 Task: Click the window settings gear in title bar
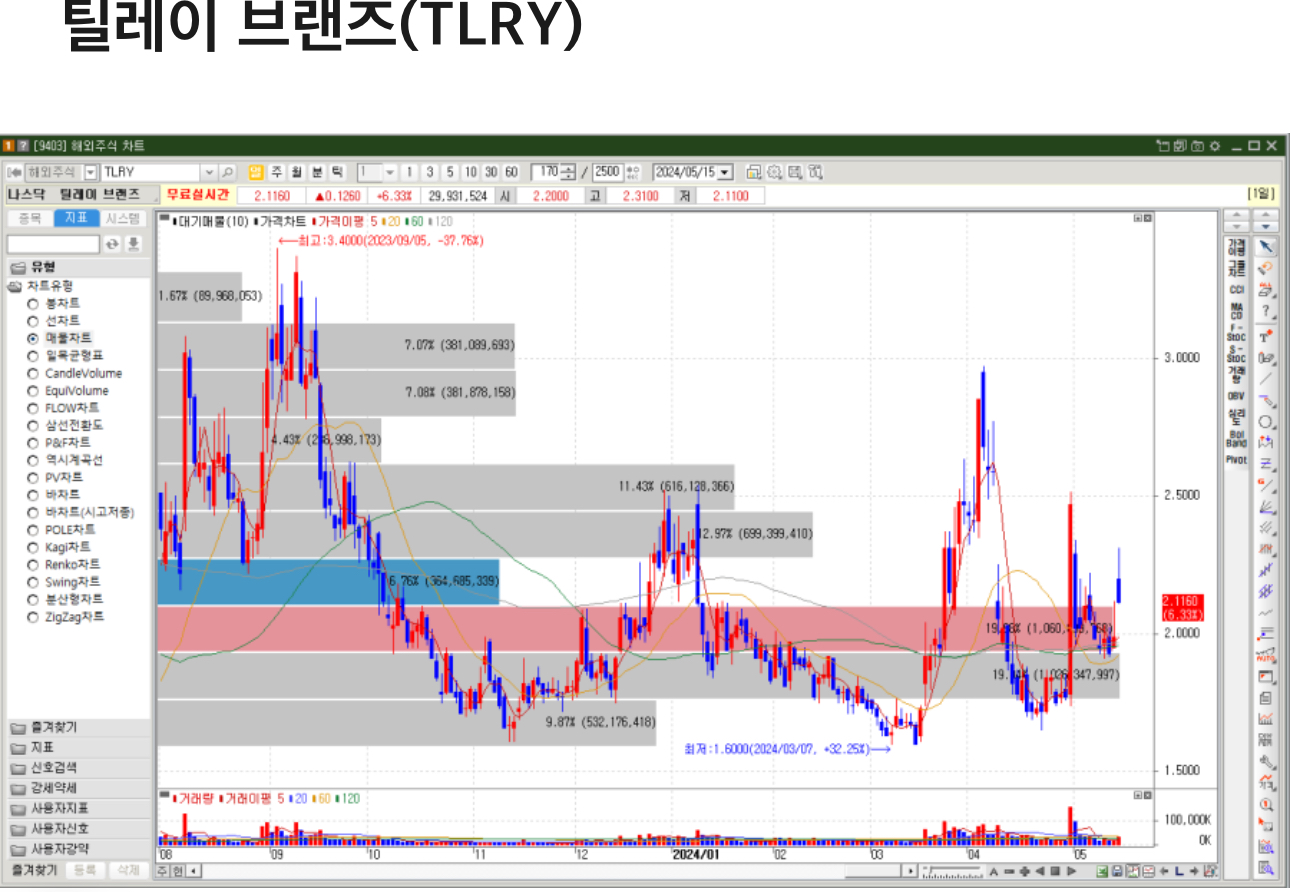pos(1214,146)
